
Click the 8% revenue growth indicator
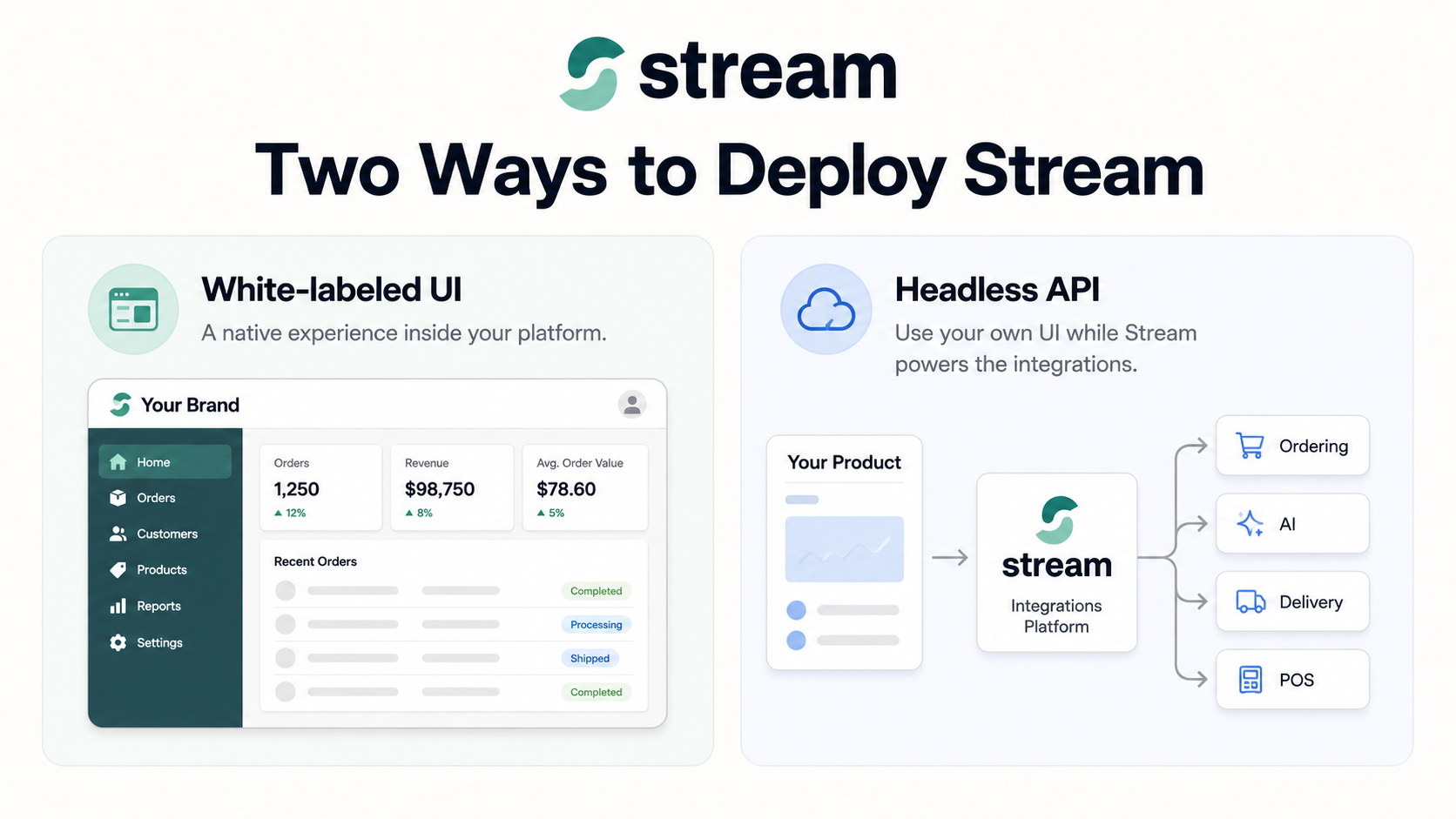[x=419, y=513]
